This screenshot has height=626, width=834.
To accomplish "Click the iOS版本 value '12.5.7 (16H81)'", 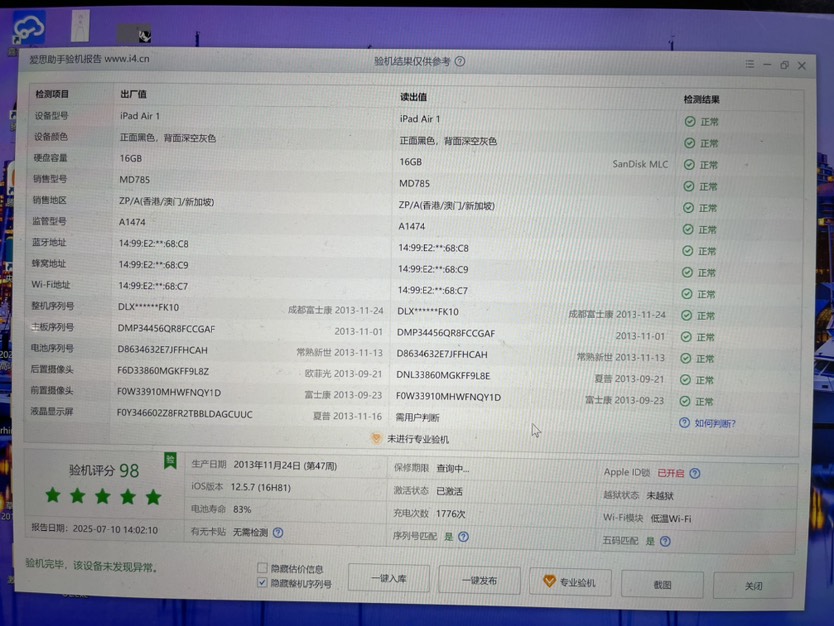I will (261, 487).
